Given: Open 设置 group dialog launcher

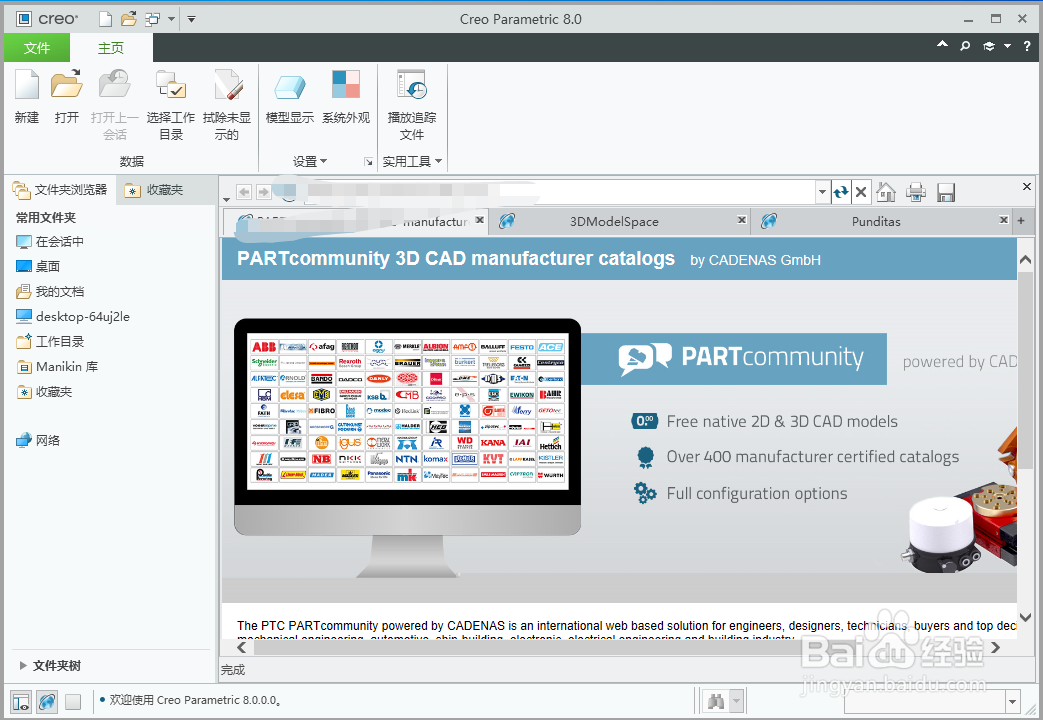Looking at the screenshot, I should (369, 162).
